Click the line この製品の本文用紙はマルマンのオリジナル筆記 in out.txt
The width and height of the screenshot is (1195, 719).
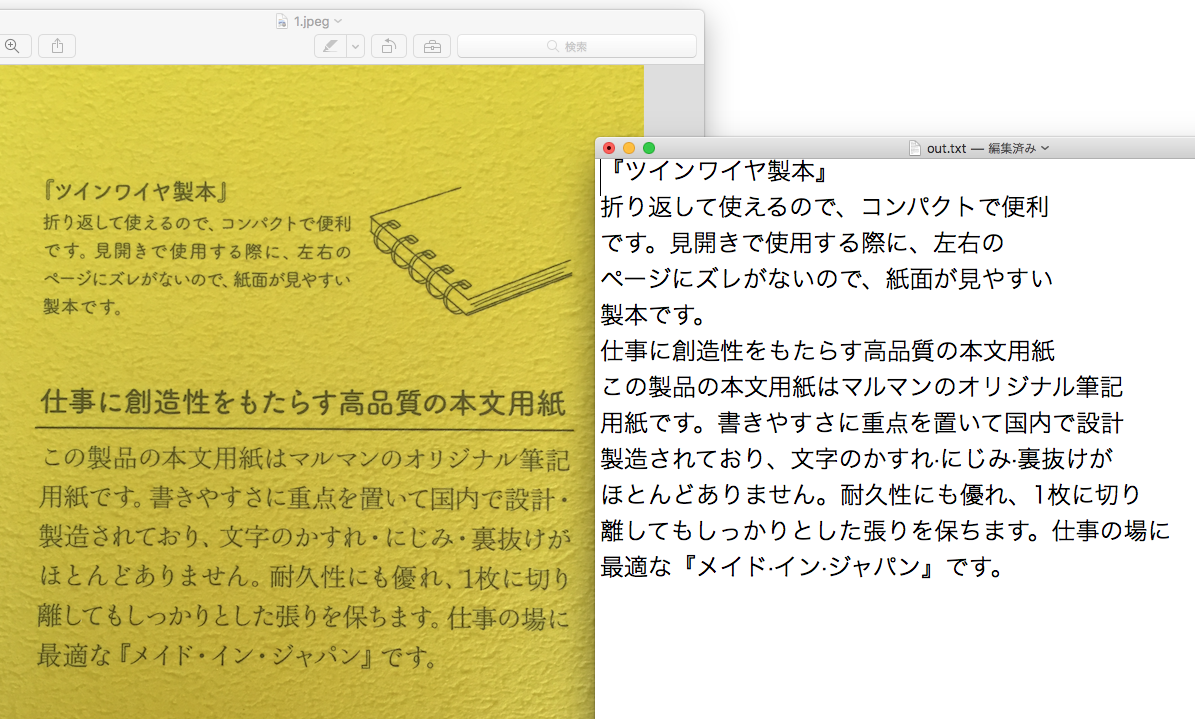[862, 387]
